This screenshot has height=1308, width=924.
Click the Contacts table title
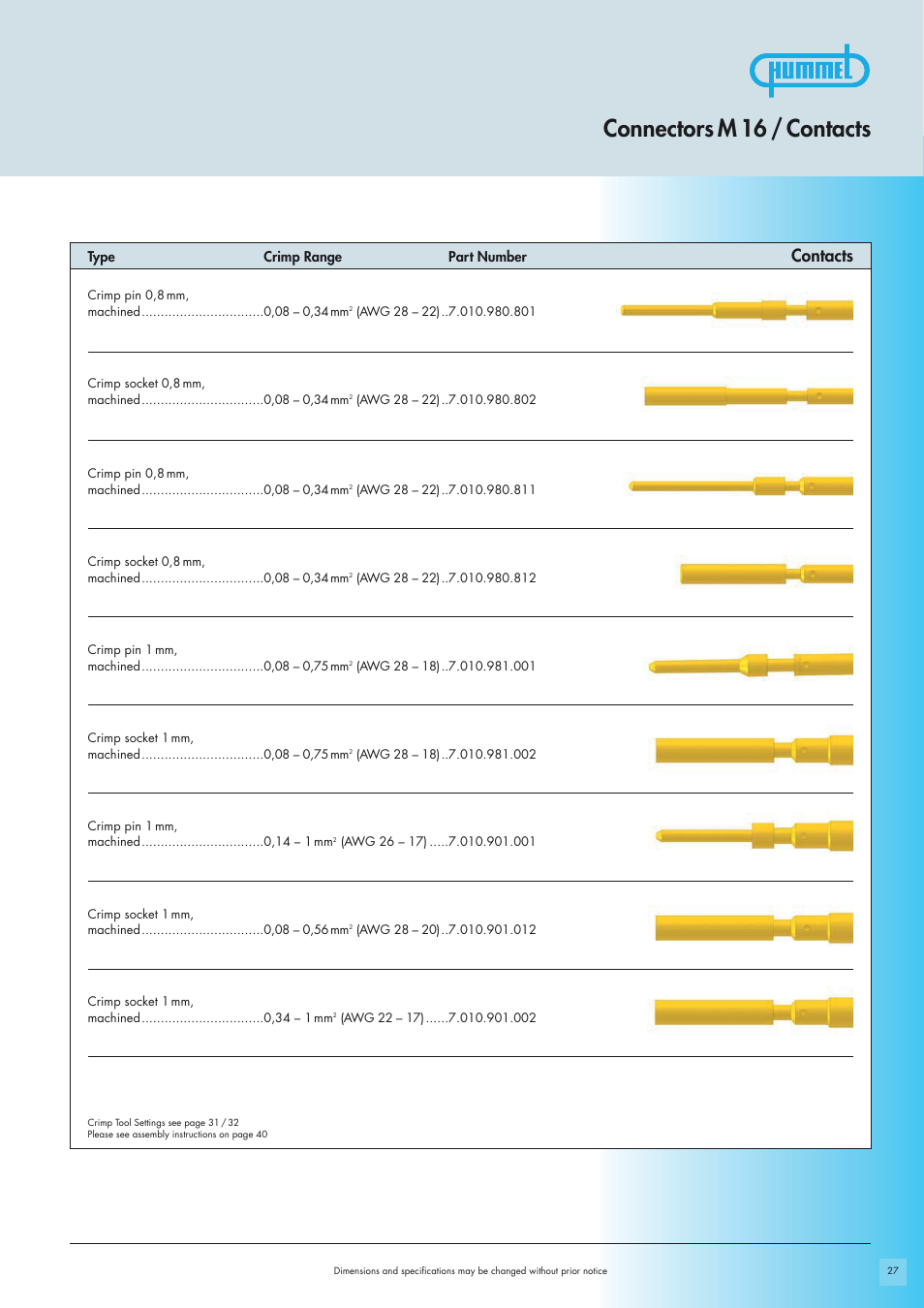click(x=821, y=256)
